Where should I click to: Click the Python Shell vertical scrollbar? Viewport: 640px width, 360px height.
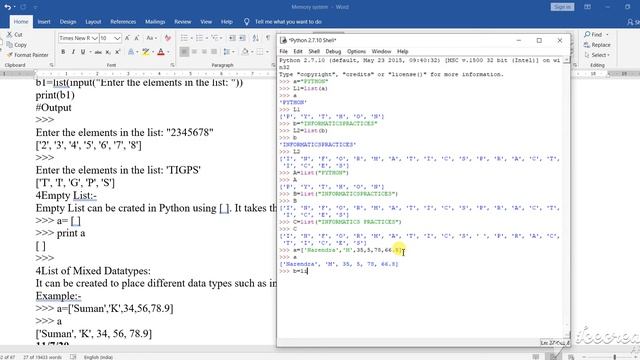point(567,198)
